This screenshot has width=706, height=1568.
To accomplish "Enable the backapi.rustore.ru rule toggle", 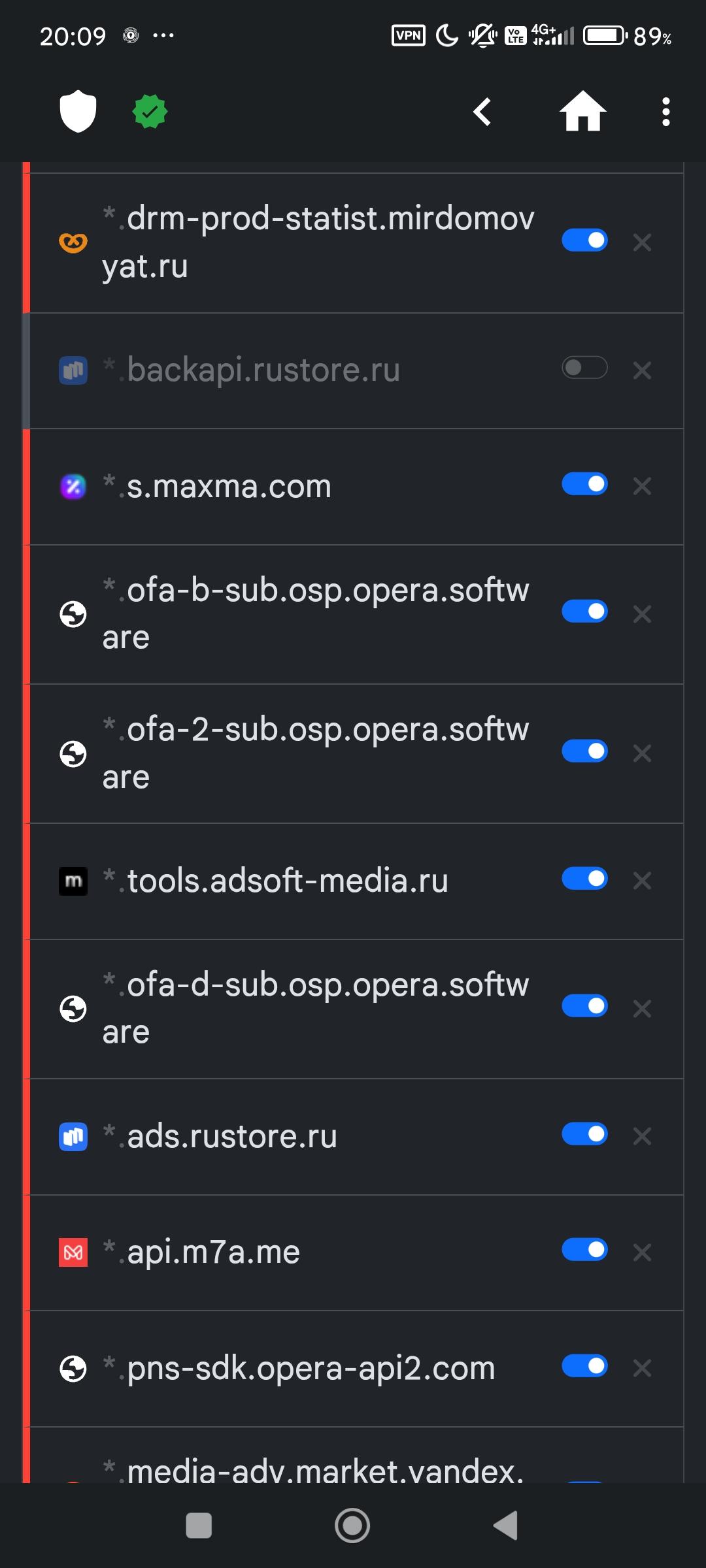I will tap(584, 368).
